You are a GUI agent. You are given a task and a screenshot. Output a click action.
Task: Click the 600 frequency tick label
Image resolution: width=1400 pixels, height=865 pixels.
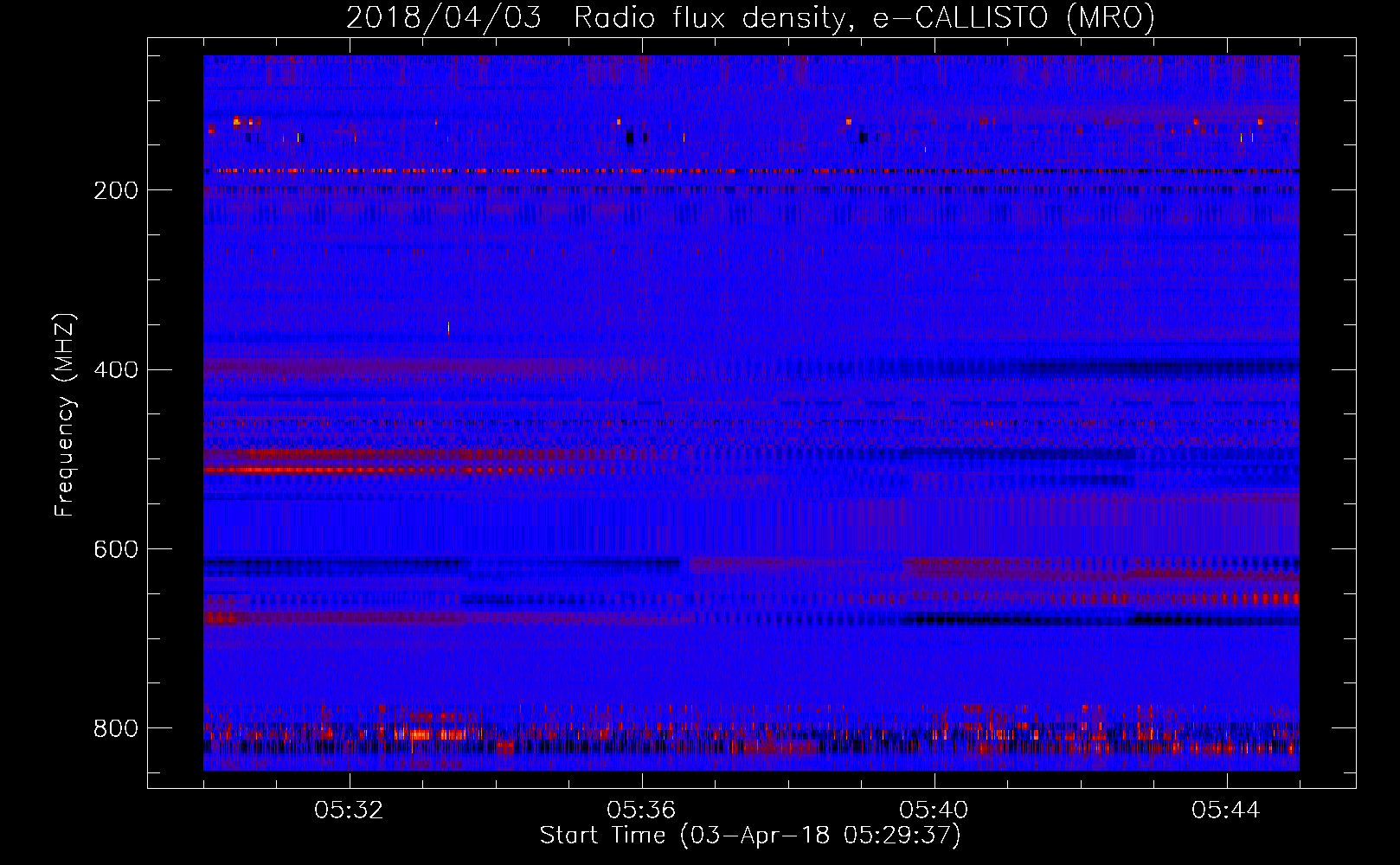(x=116, y=550)
